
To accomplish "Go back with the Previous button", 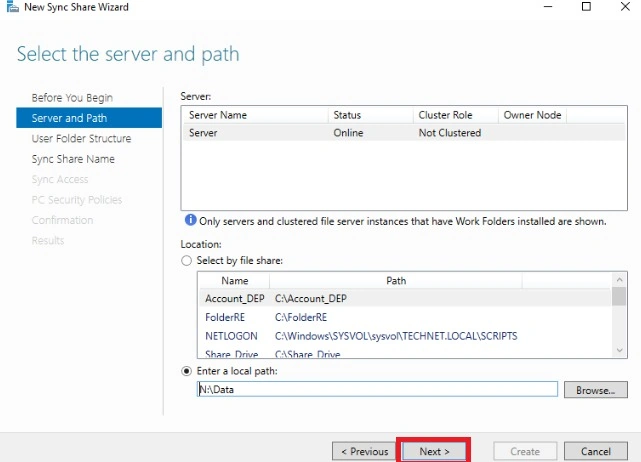I will 364,451.
